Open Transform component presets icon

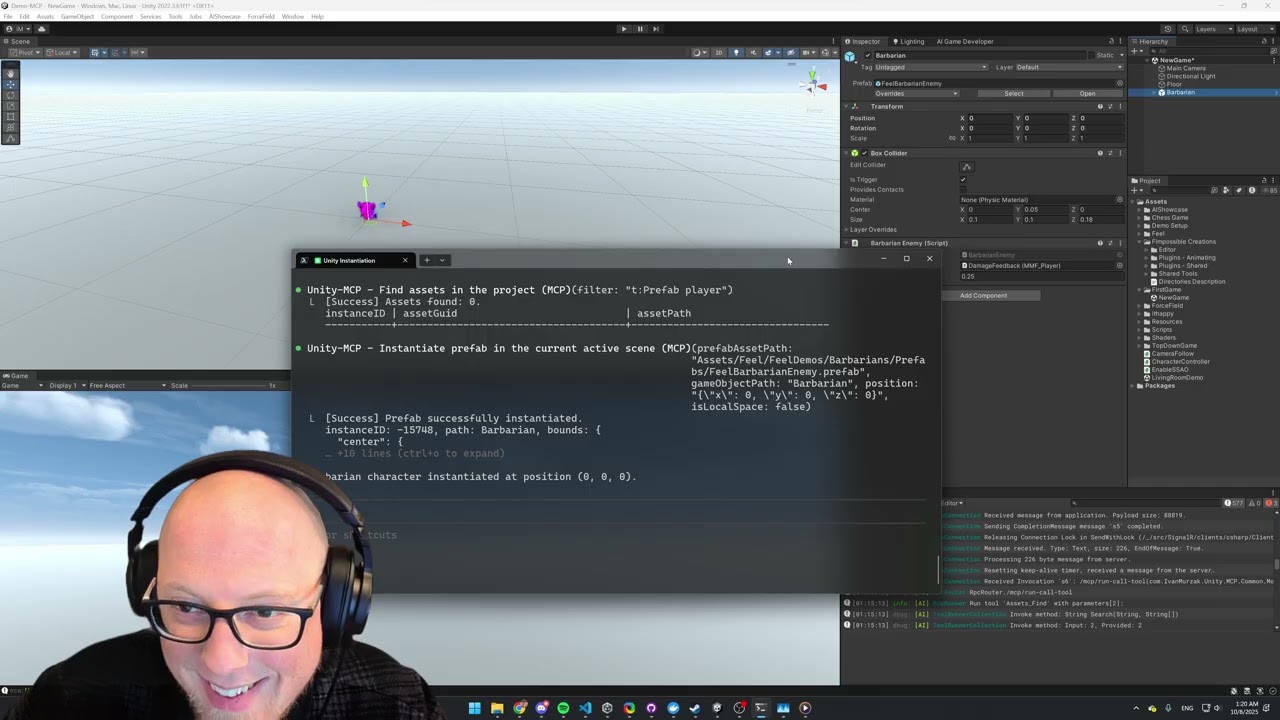click(x=1110, y=106)
